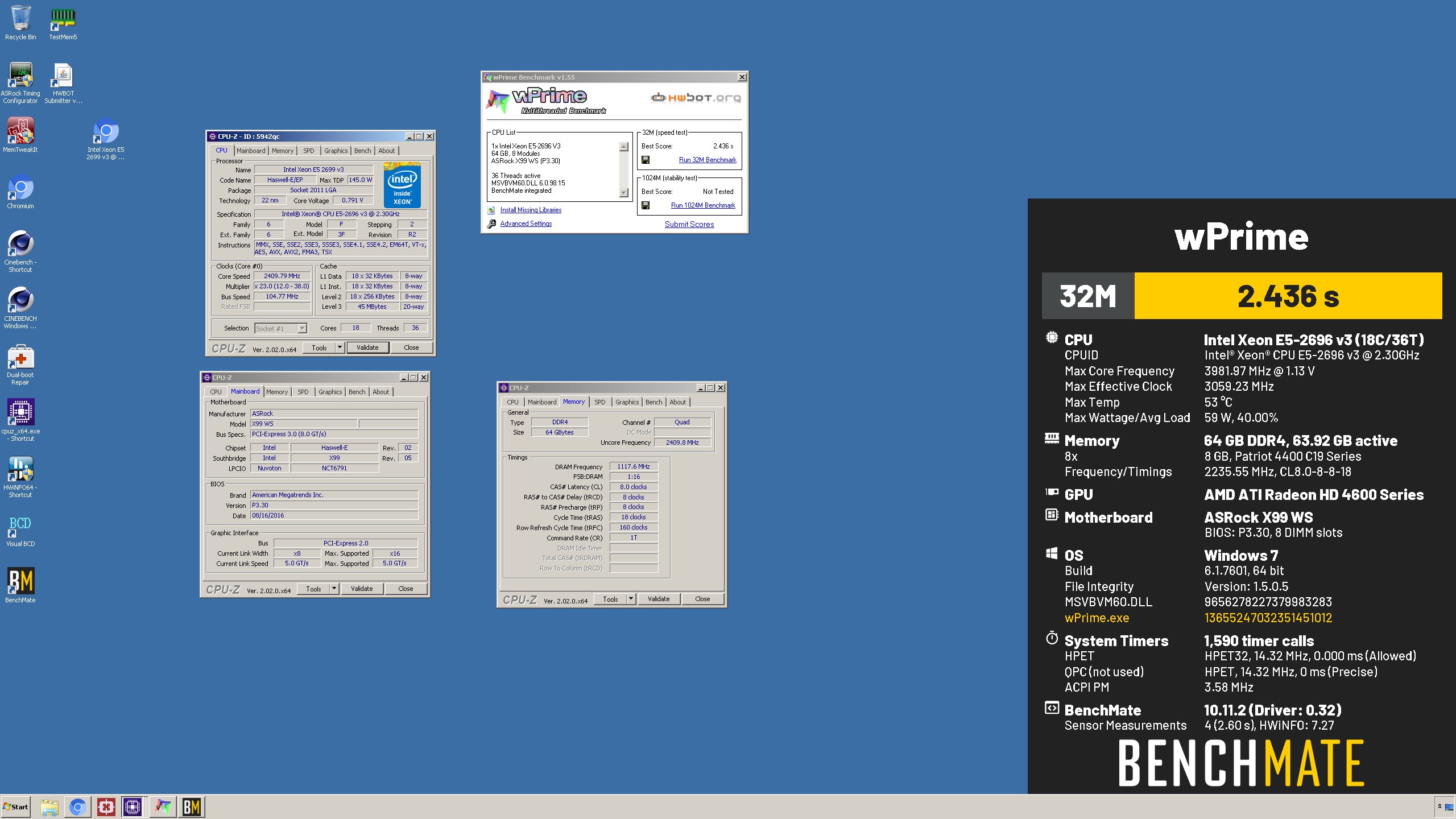This screenshot has width=1456, height=819.
Task: Open SPD tab in CPU-Z mainboard window
Action: pyautogui.click(x=303, y=392)
